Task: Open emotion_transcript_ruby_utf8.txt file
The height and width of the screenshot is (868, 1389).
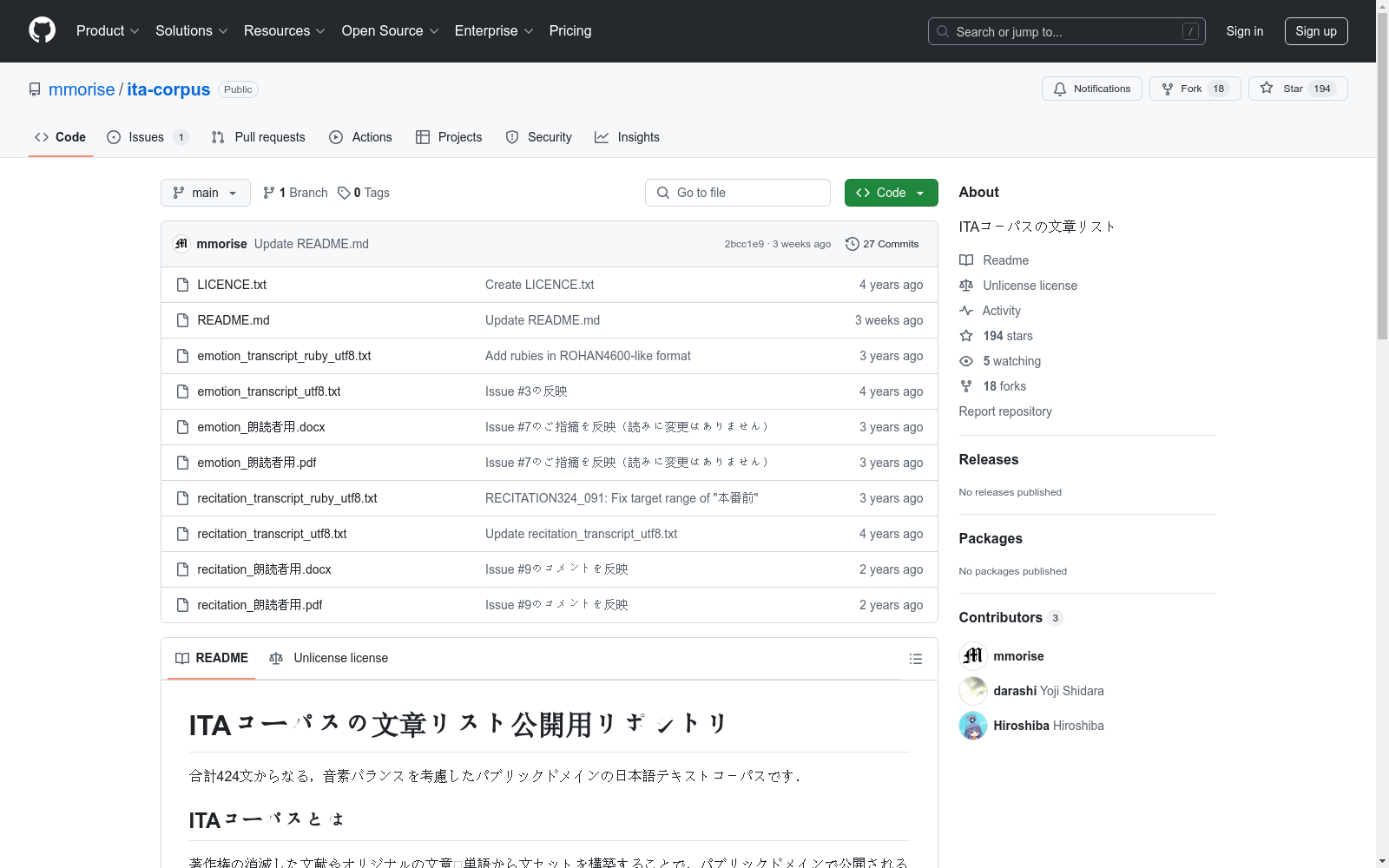Action: click(x=284, y=356)
